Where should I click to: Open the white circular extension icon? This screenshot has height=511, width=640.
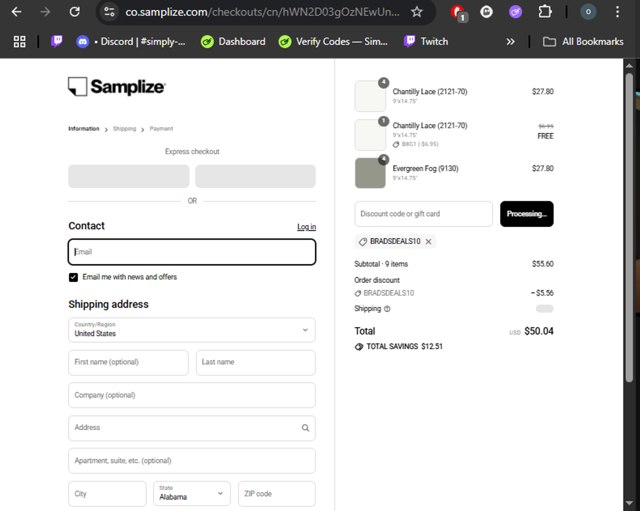(x=486, y=12)
